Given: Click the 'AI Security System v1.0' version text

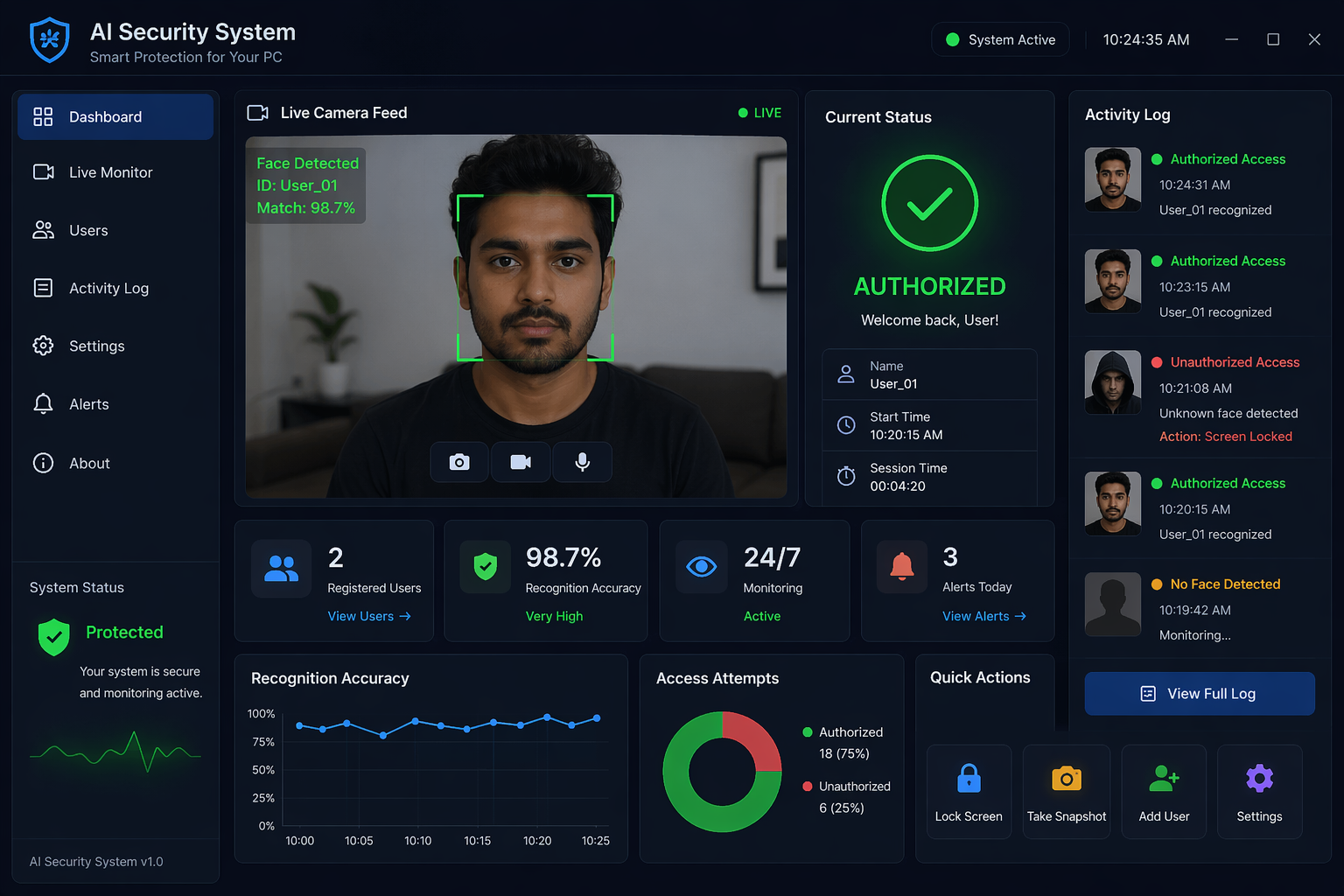Looking at the screenshot, I should coord(96,862).
